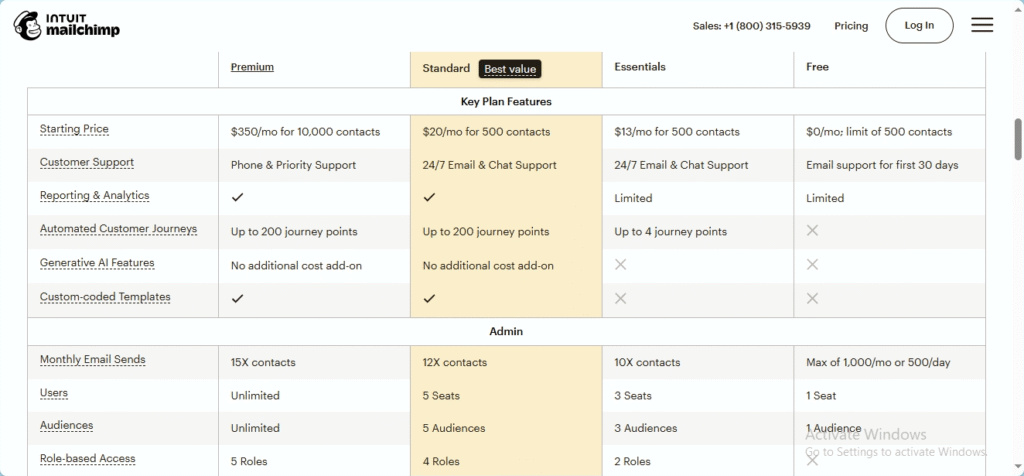1024x476 pixels.
Task: Open the Premium plan column link
Action: click(x=252, y=67)
